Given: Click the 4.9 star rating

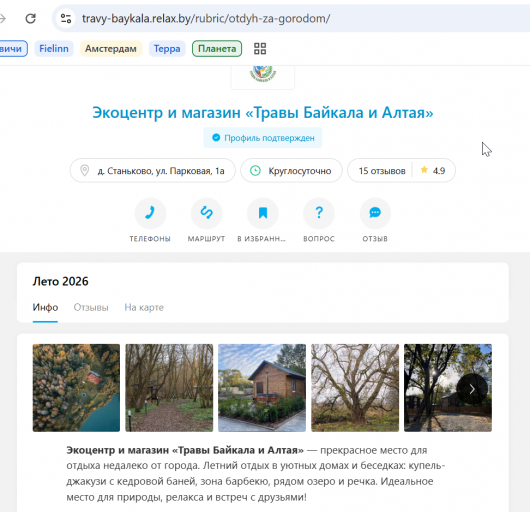Looking at the screenshot, I should (x=433, y=171).
